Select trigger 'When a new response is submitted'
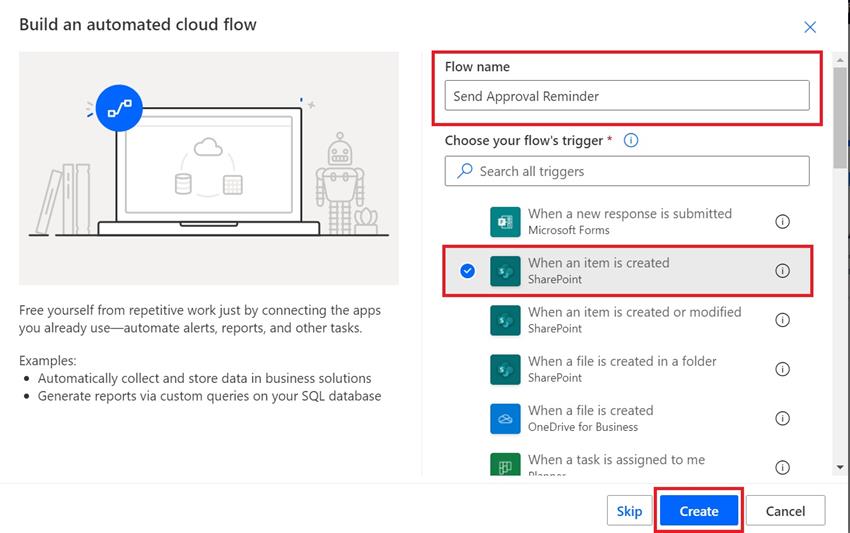The height and width of the screenshot is (533, 850). (627, 221)
